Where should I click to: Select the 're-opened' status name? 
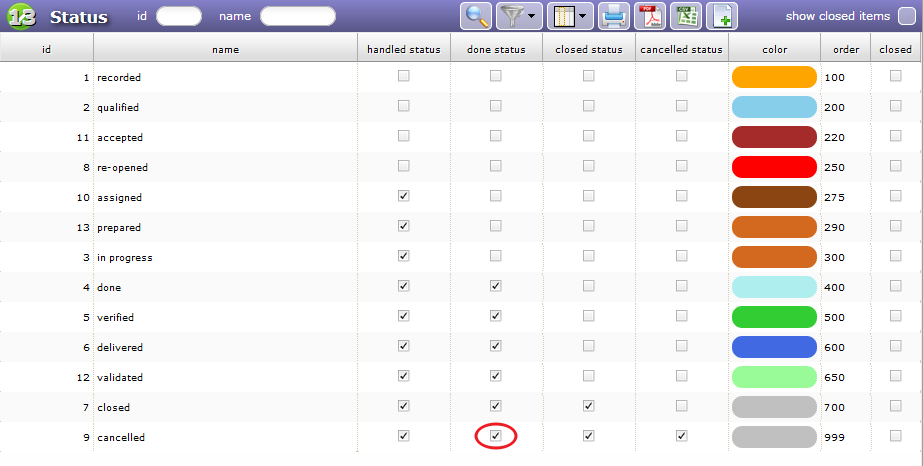122,168
